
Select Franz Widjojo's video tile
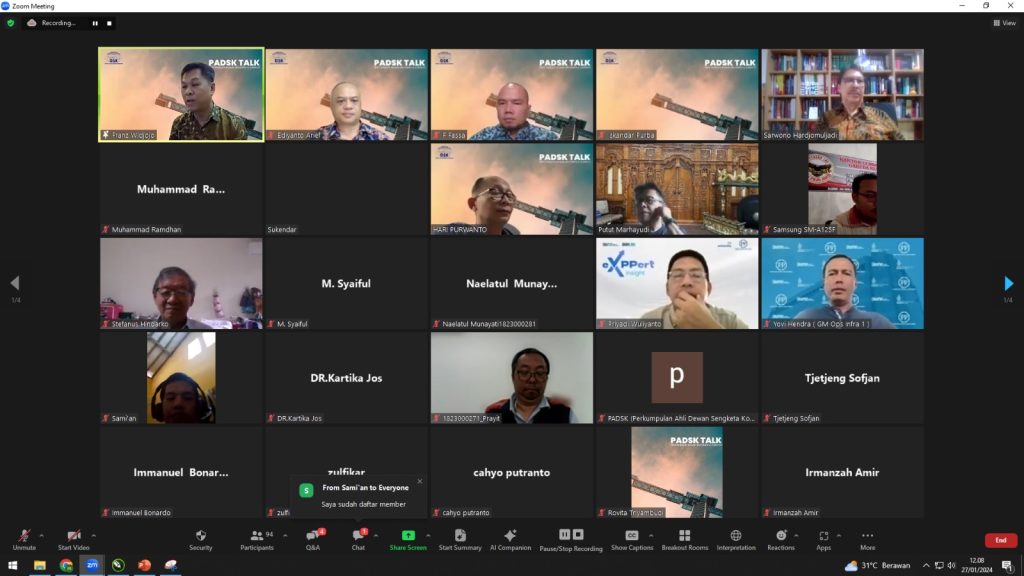pyautogui.click(x=181, y=94)
